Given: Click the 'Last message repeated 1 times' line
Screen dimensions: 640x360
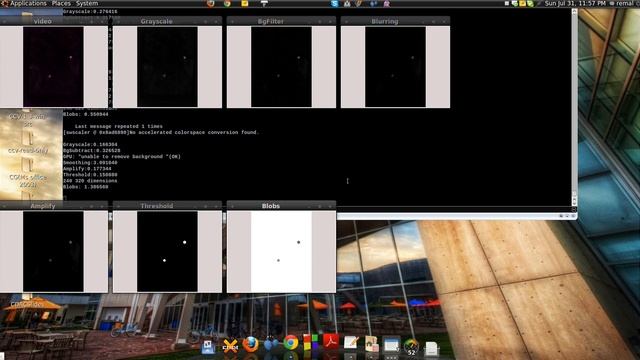Looking at the screenshot, I should (119, 126).
